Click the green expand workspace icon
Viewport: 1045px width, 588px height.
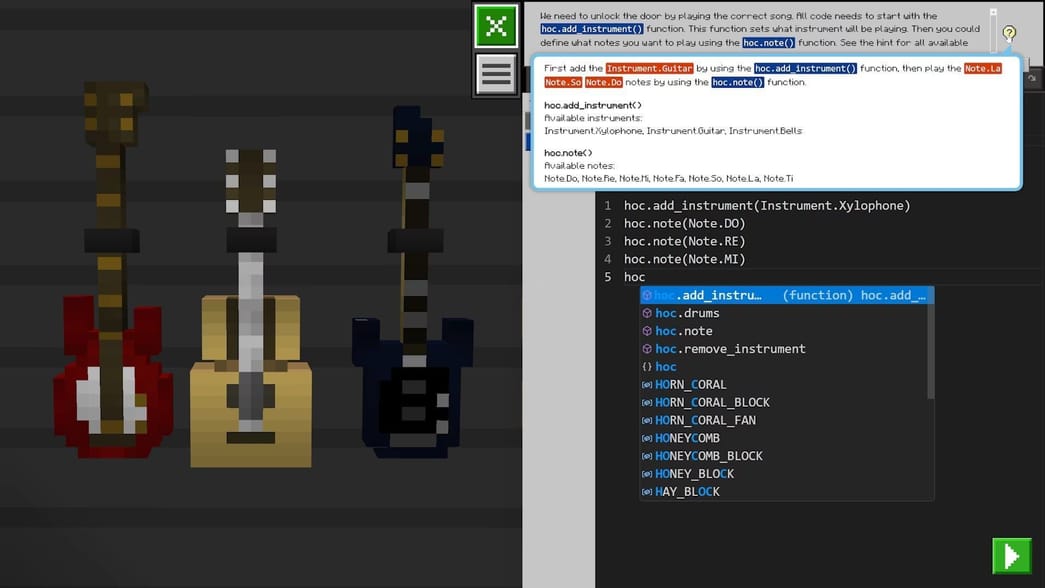click(x=496, y=27)
